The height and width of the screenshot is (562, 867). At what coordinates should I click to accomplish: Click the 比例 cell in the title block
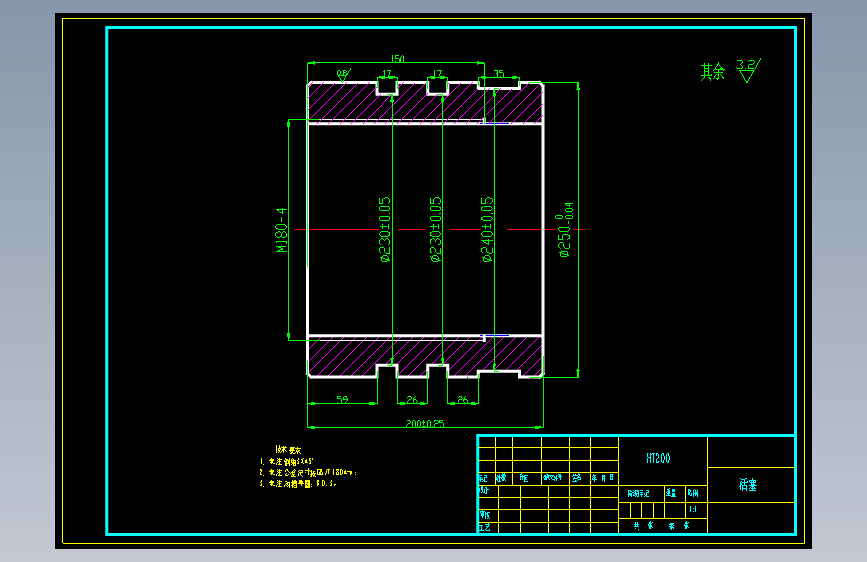click(x=693, y=493)
